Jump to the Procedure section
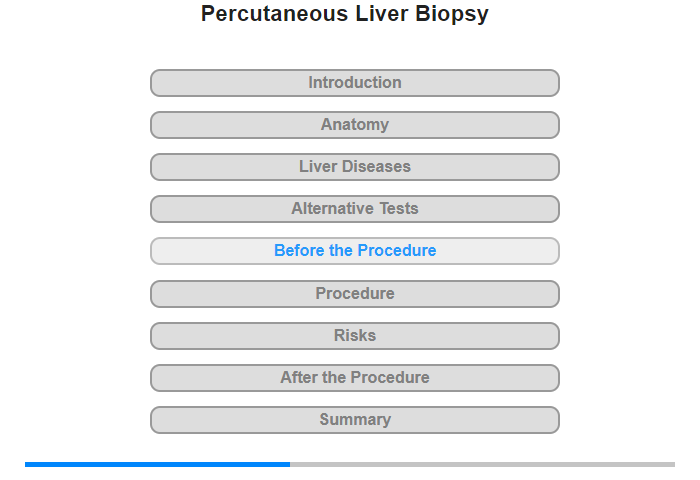Screen dimensions: 700x480 (x=355, y=294)
